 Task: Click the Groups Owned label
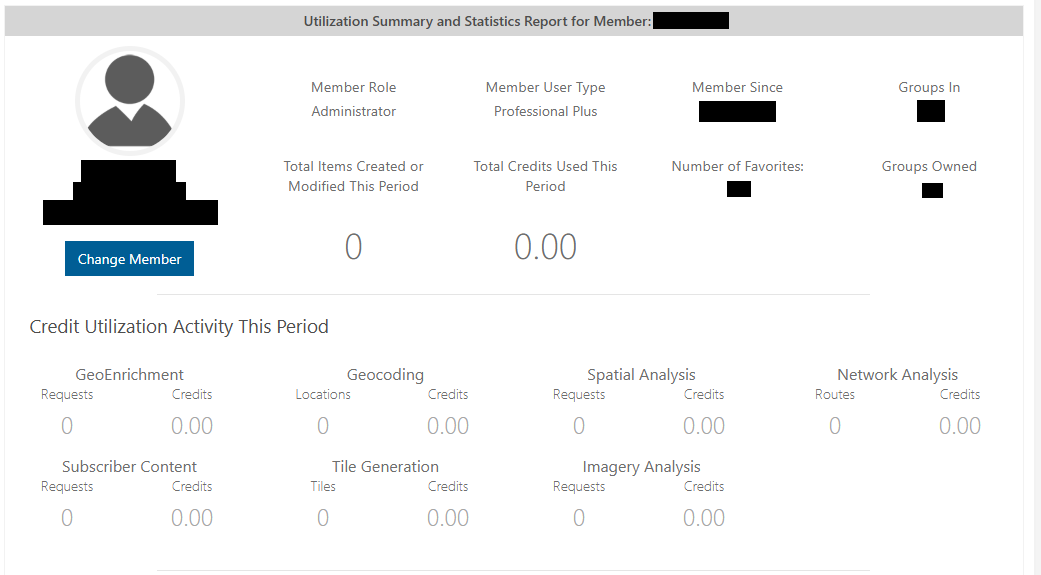929,167
